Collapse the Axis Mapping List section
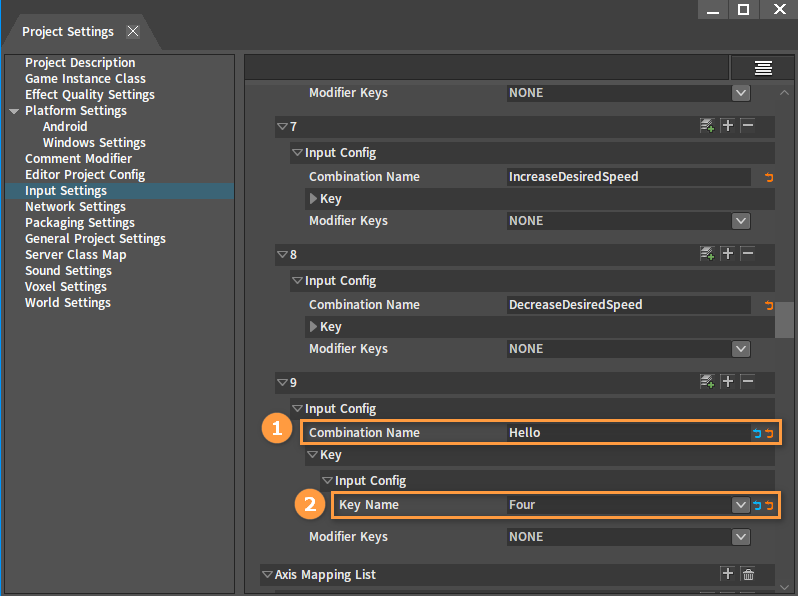 [x=267, y=574]
